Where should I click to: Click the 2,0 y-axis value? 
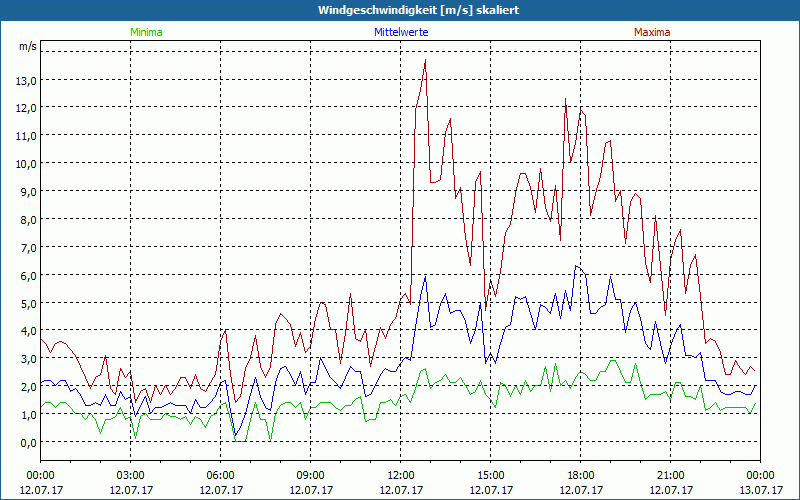pos(29,386)
